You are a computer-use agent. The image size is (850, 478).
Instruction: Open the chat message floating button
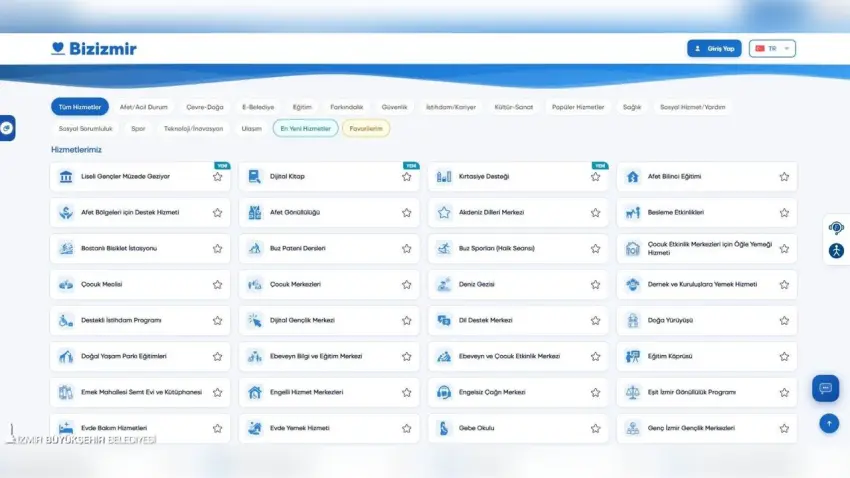pos(825,388)
